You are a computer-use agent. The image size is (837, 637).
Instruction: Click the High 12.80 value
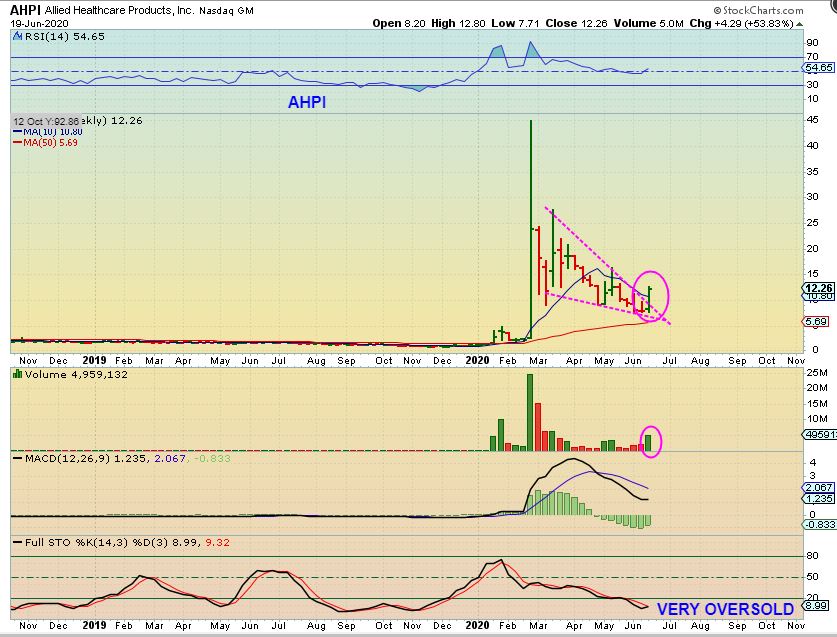[459, 23]
